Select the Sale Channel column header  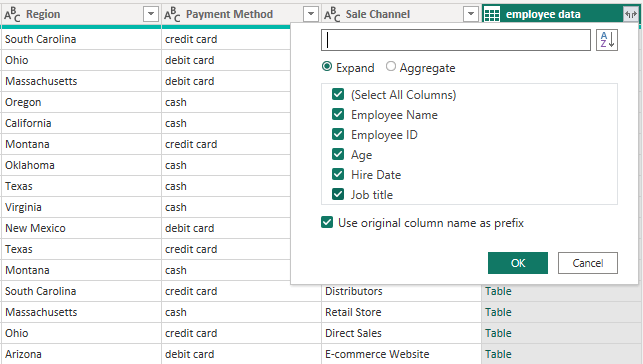(x=401, y=14)
